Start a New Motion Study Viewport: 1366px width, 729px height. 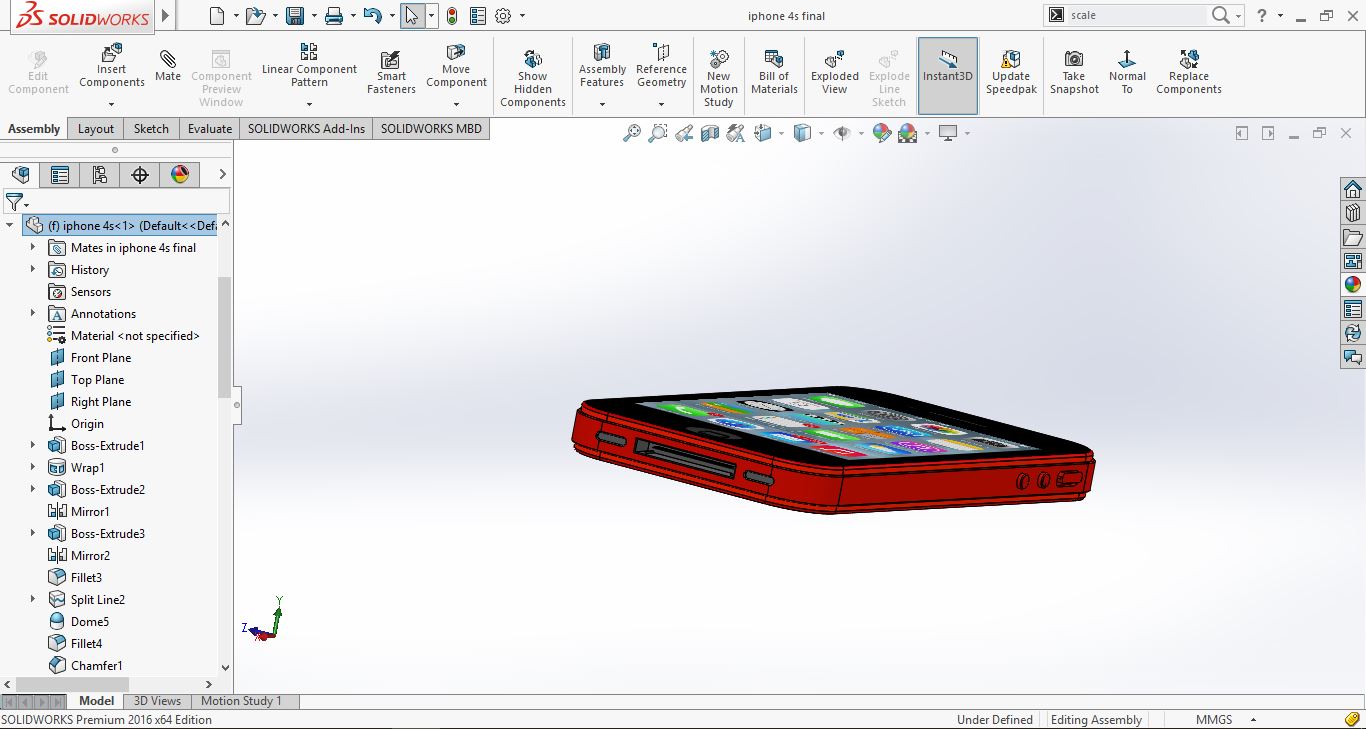[x=718, y=78]
